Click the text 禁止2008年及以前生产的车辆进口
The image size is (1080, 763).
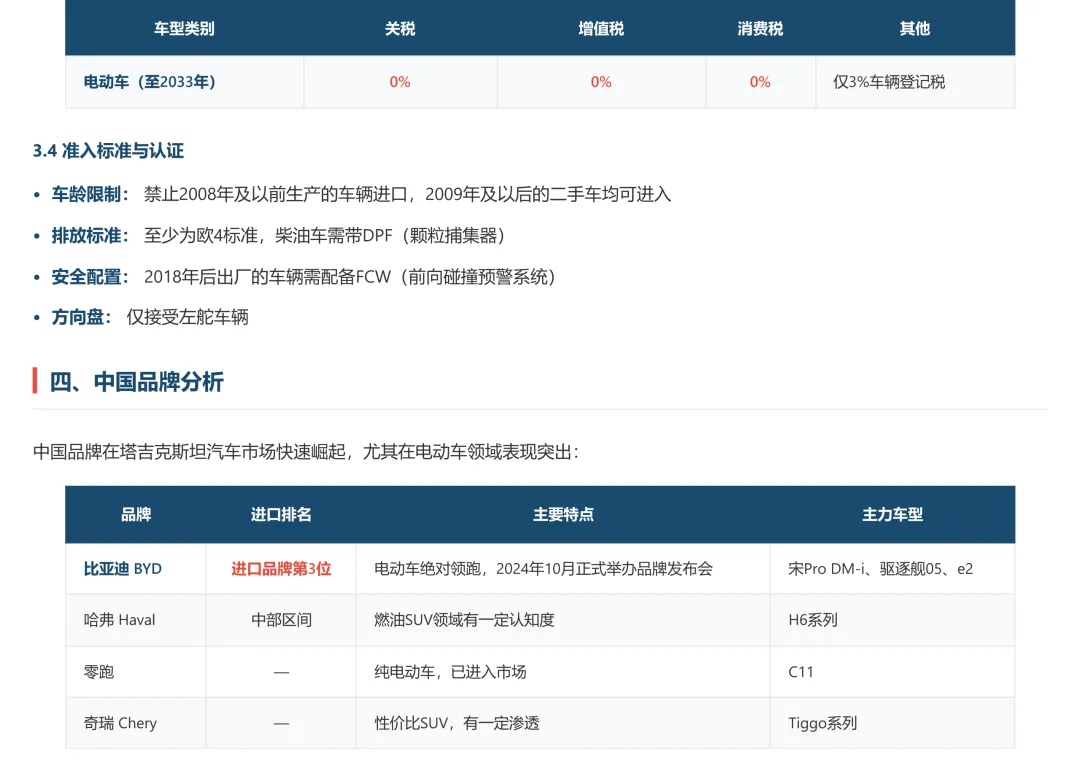coord(276,194)
